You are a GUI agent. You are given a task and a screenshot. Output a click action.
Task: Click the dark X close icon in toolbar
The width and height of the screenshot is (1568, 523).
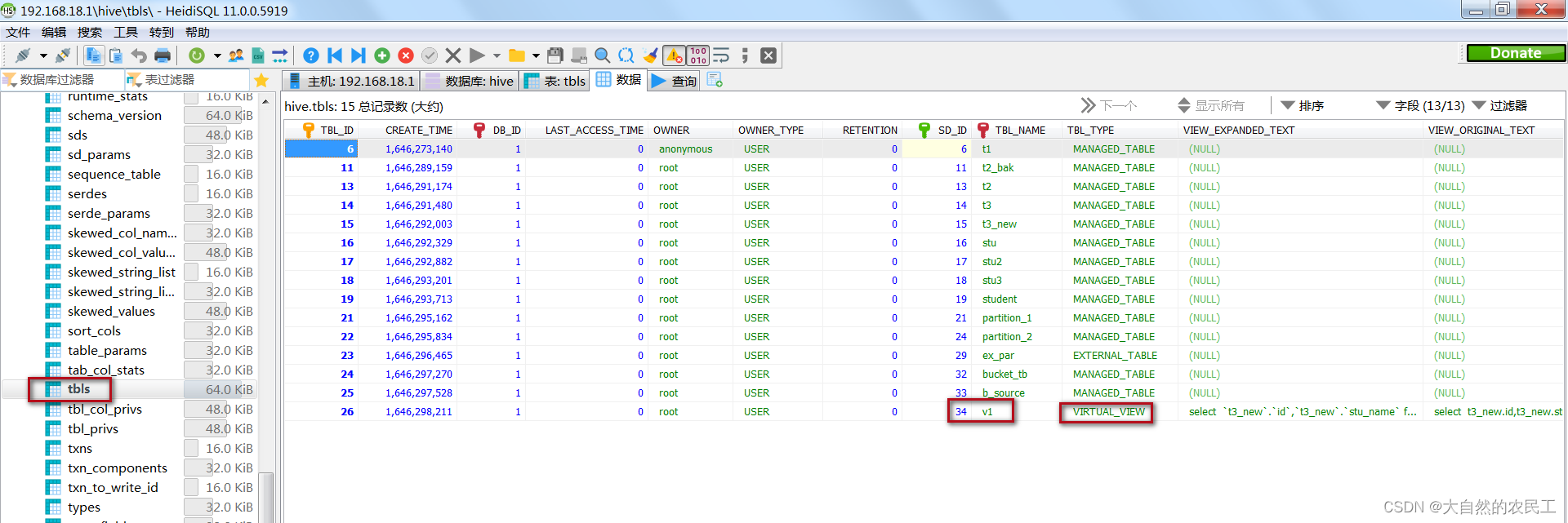pyautogui.click(x=768, y=55)
